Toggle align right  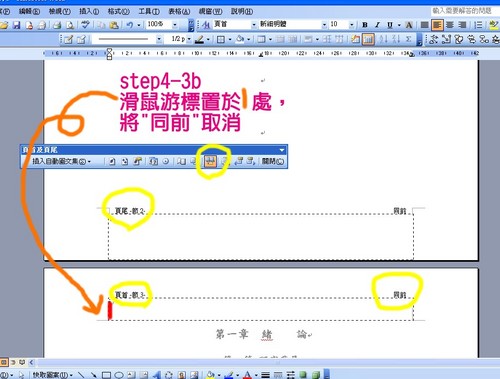click(x=462, y=25)
